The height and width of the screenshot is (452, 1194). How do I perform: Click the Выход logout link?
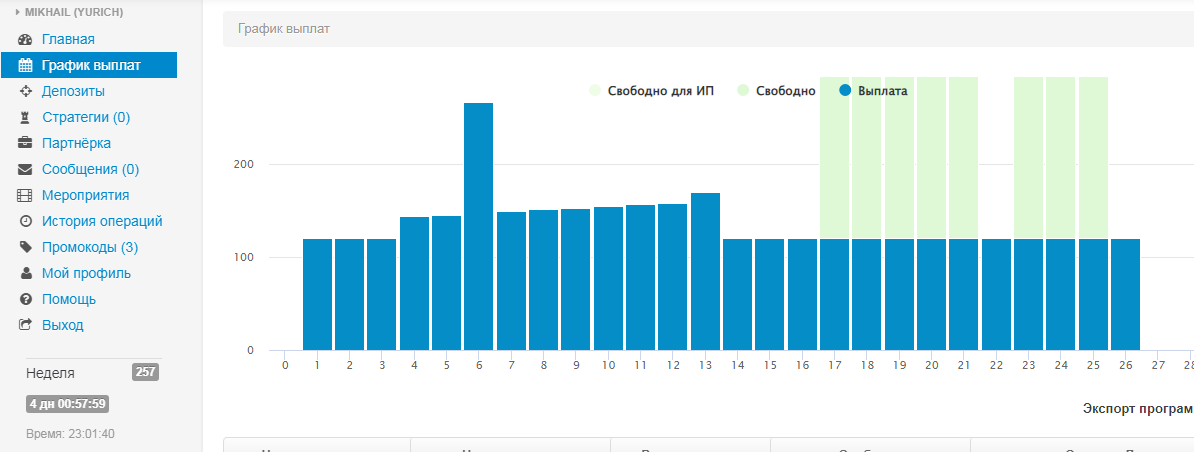click(62, 325)
